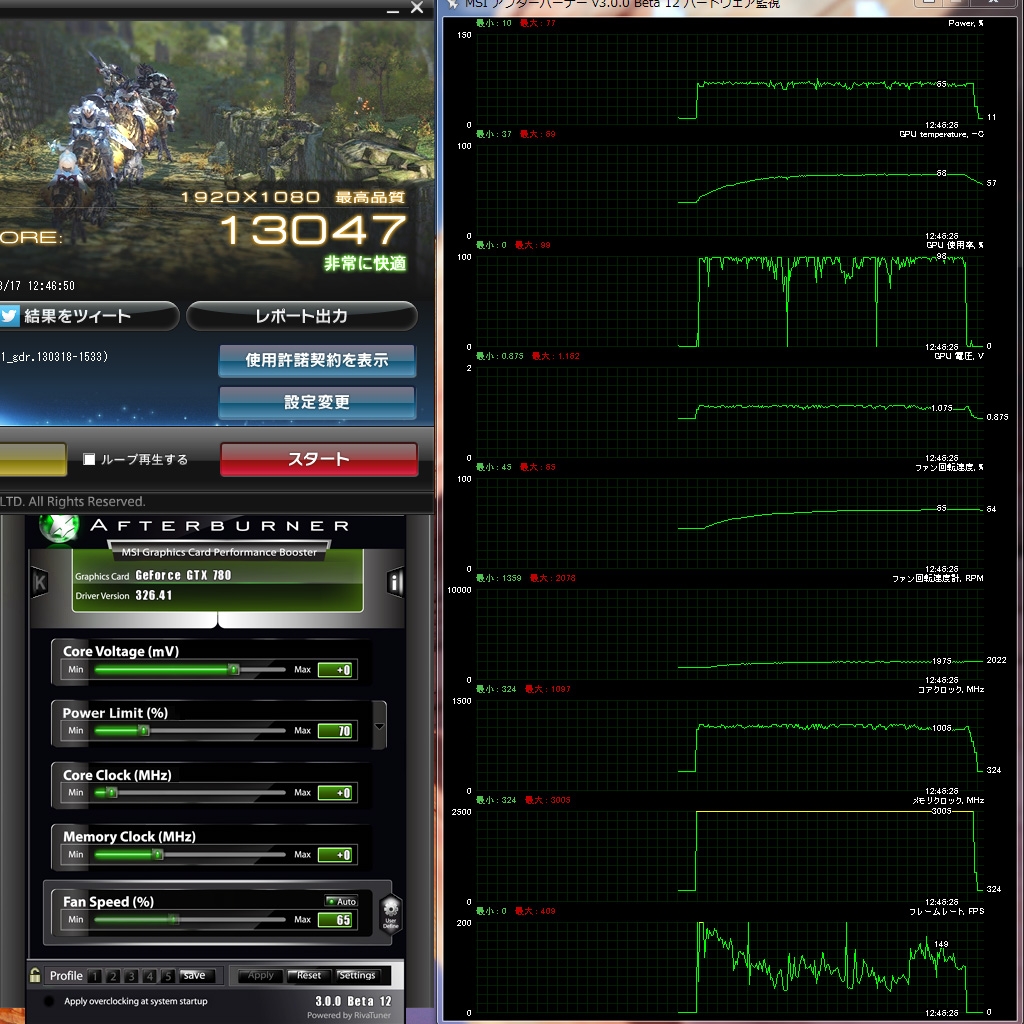Viewport: 1024px width, 1024px height.
Task: Enable the ループ再生する loop checkbox
Action: point(89,459)
